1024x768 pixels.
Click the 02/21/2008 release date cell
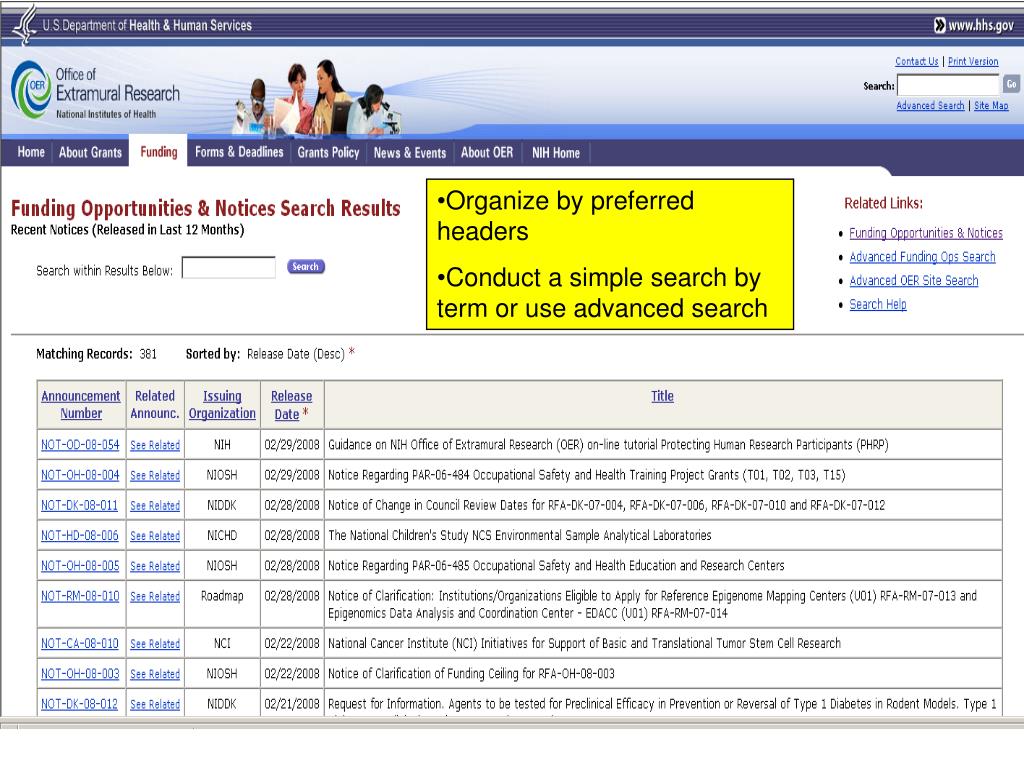coord(292,704)
